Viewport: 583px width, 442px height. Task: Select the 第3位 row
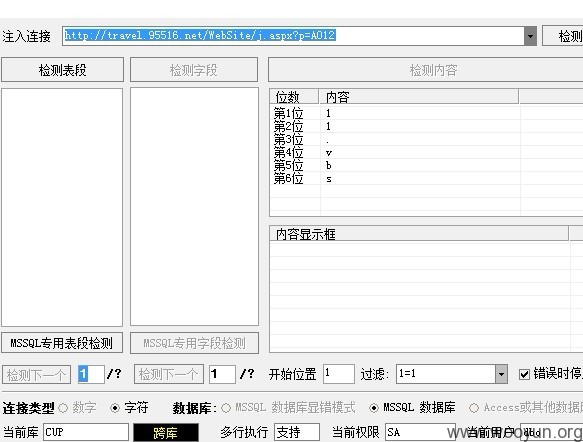(x=426, y=139)
